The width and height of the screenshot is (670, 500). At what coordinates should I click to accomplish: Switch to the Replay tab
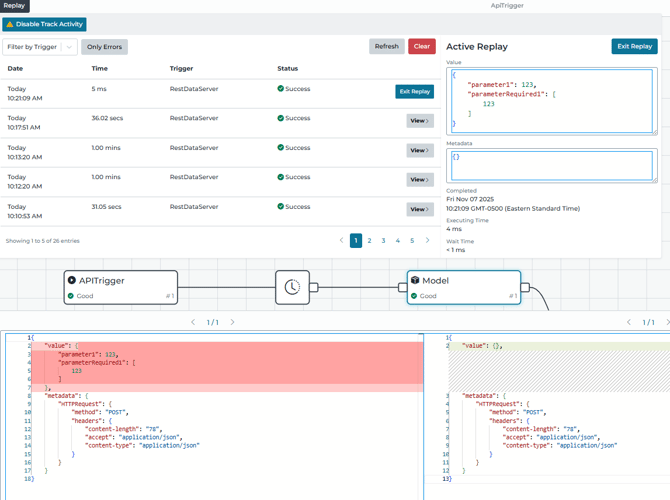coord(14,6)
